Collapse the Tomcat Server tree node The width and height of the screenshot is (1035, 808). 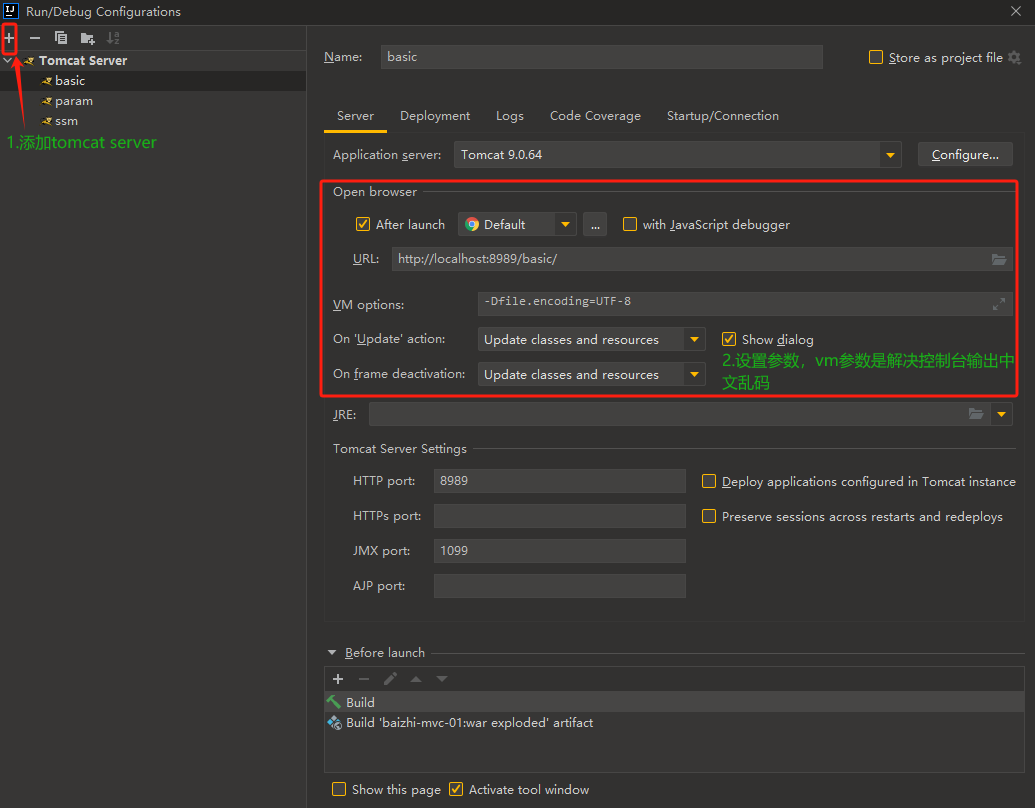(9, 61)
